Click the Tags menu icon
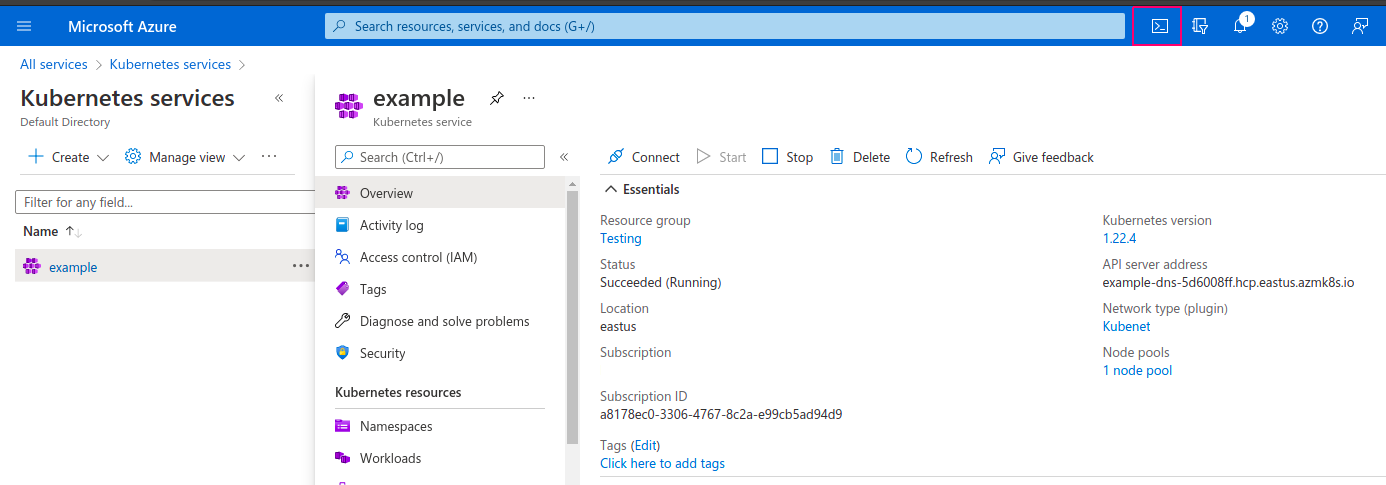The height and width of the screenshot is (485, 1386). click(342, 289)
